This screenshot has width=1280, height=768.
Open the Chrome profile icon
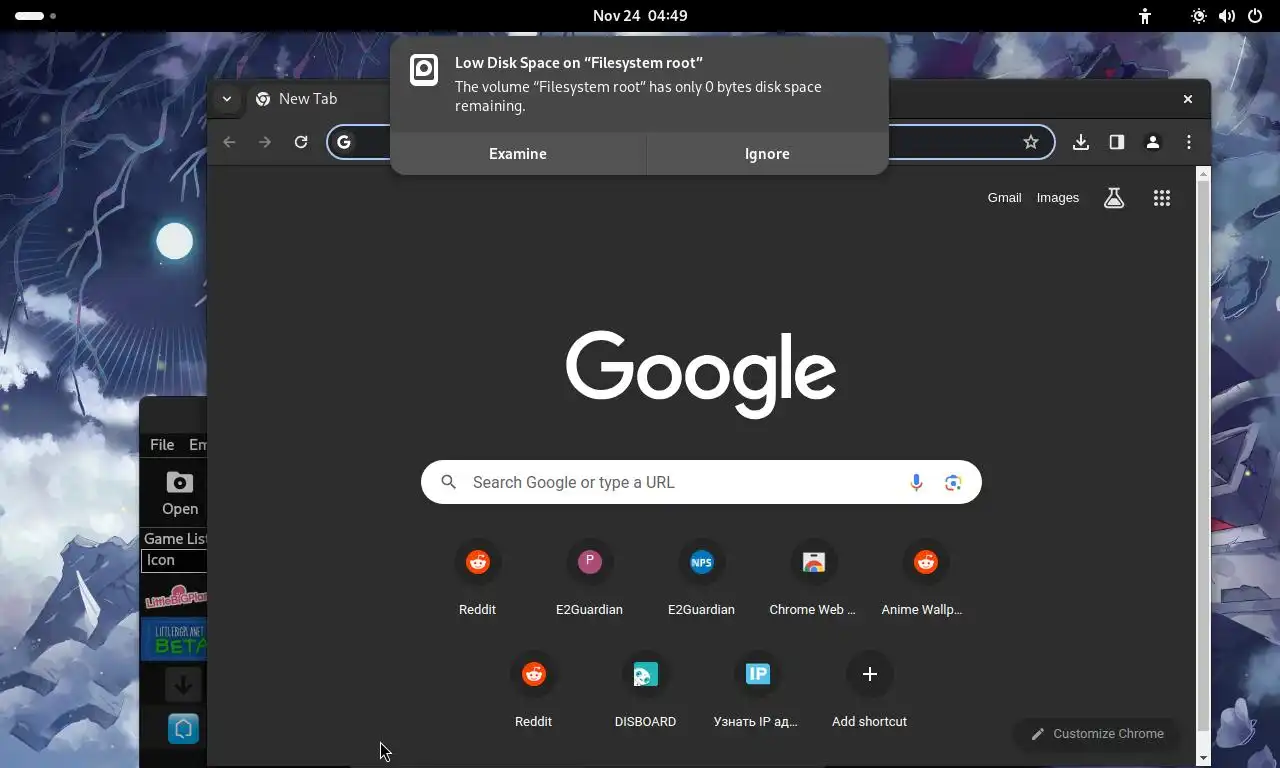[1153, 142]
